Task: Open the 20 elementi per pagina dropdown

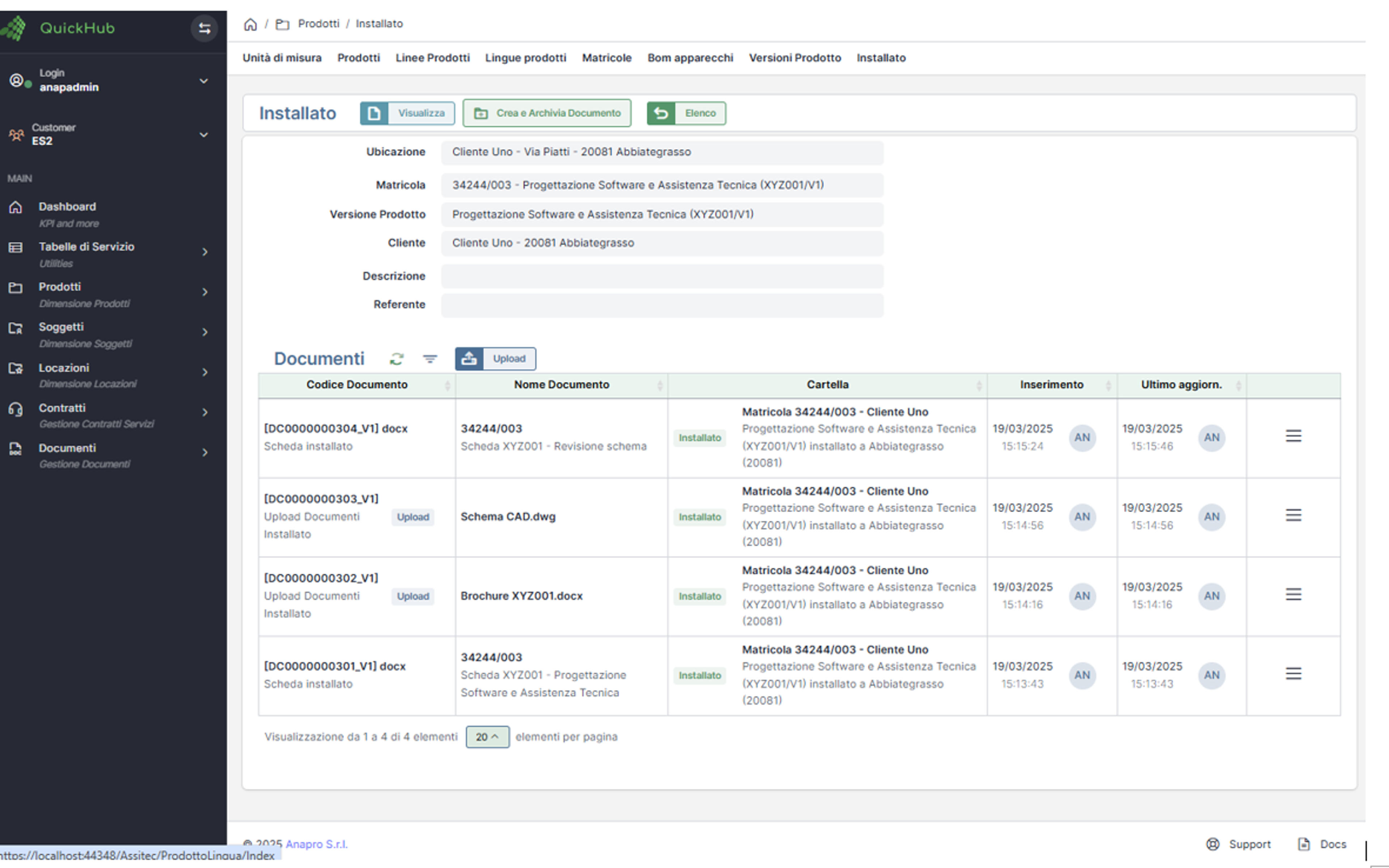Action: pyautogui.click(x=487, y=737)
